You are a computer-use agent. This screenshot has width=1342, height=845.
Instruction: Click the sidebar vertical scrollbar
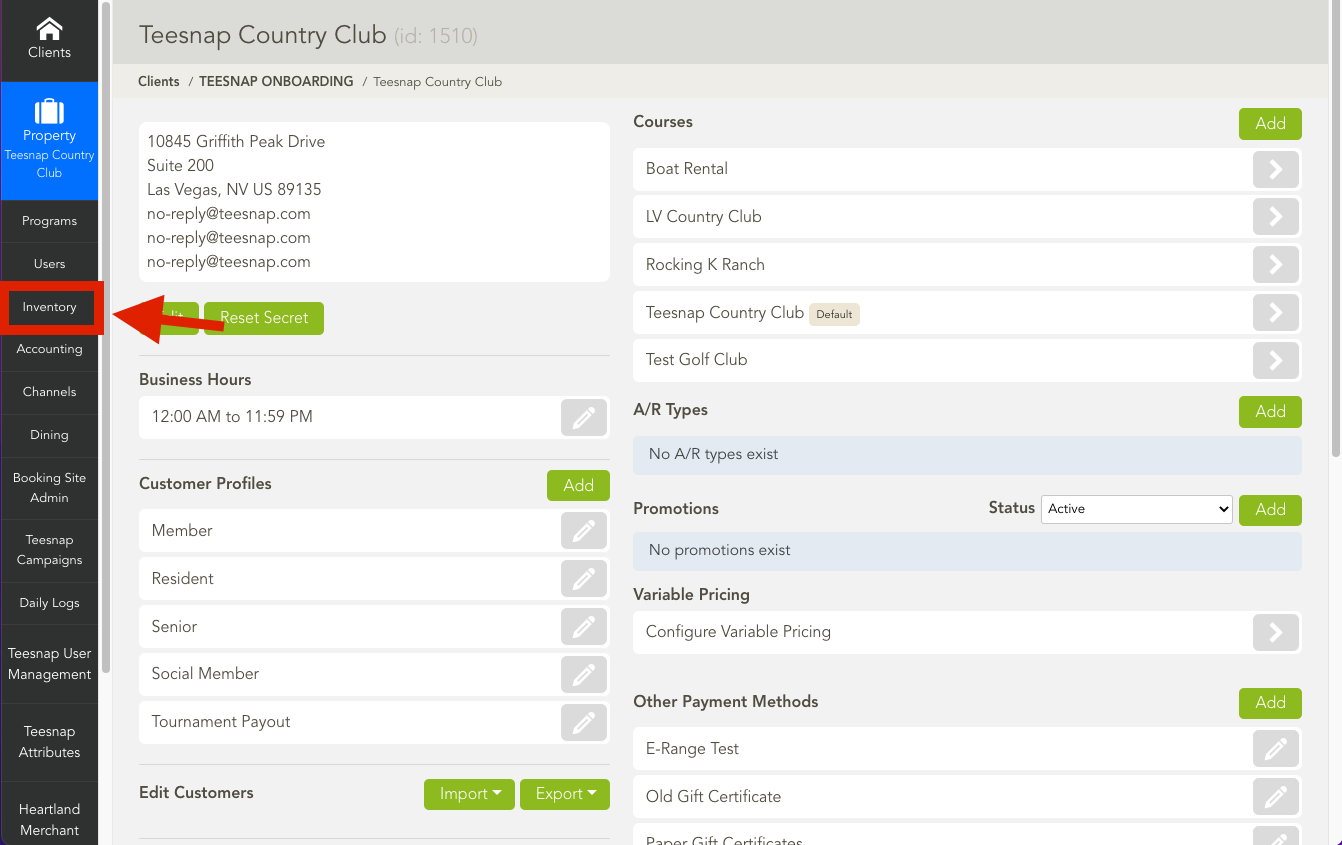pos(105,340)
